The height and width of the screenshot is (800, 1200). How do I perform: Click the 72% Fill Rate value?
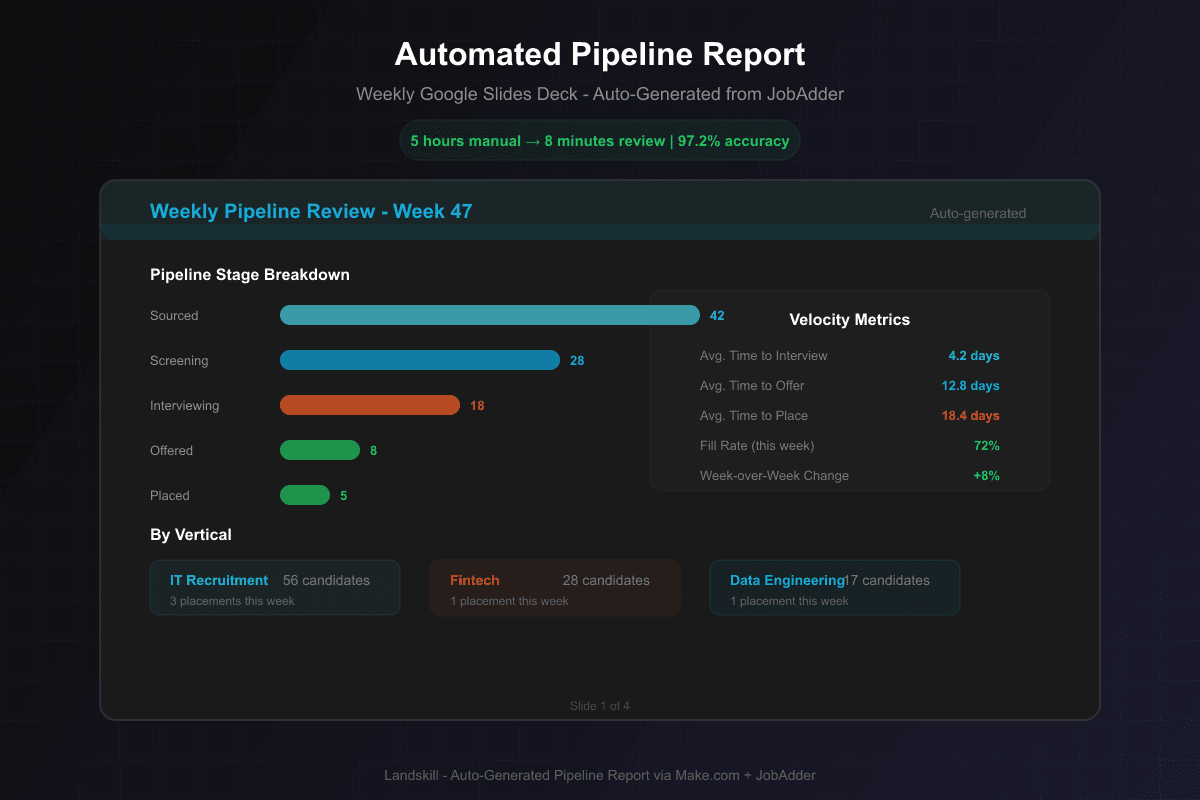tap(985, 446)
